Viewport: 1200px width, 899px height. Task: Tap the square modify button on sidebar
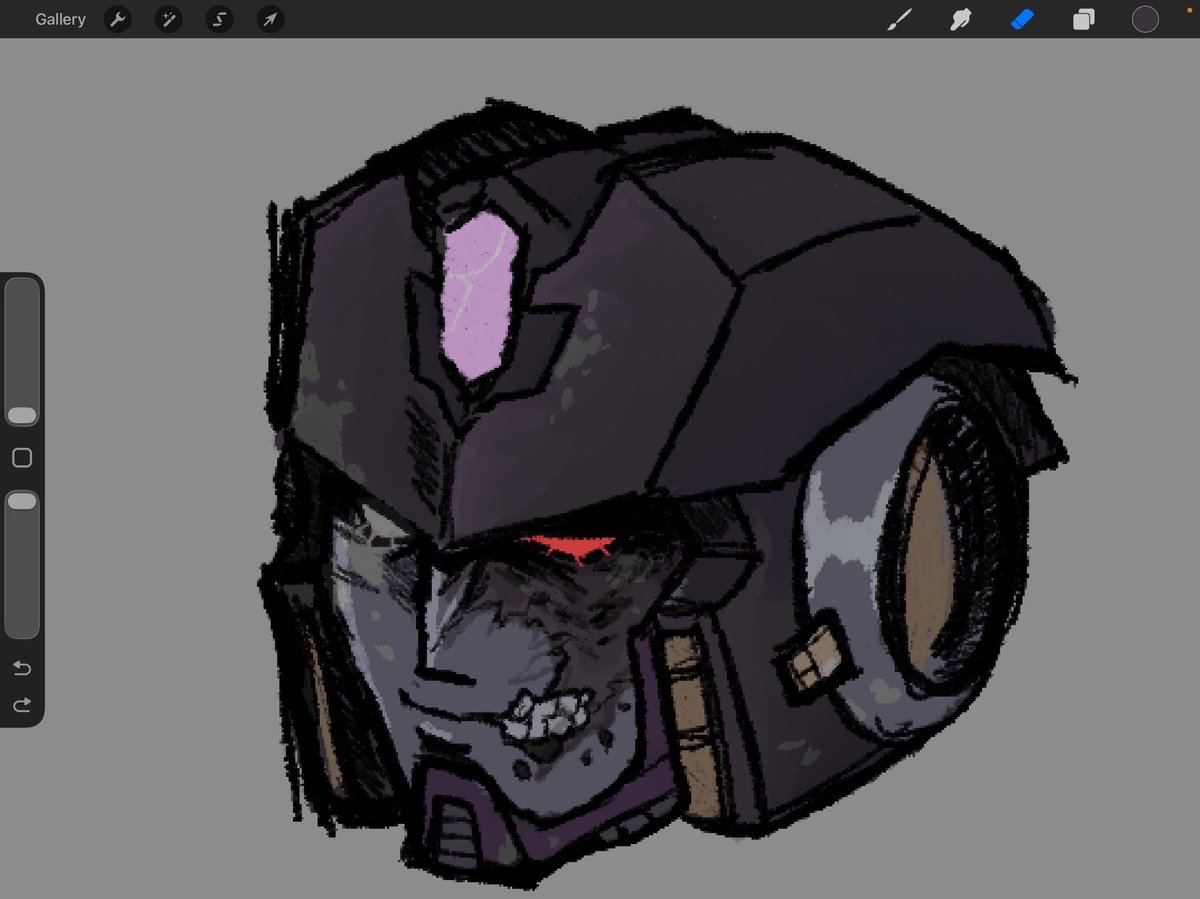click(x=22, y=458)
